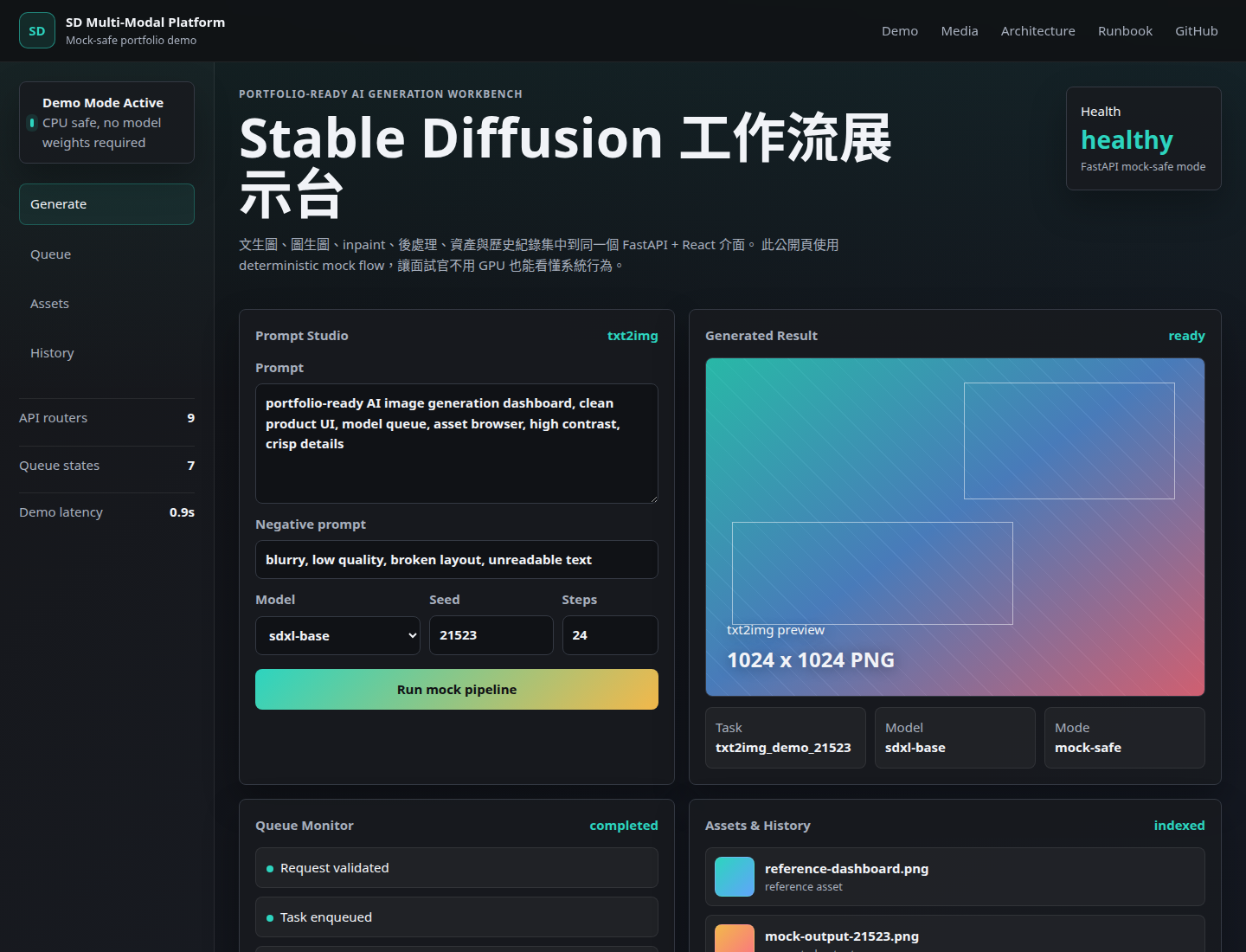Open the Assets sidebar section
Image resolution: width=1246 pixels, height=952 pixels.
coord(106,304)
